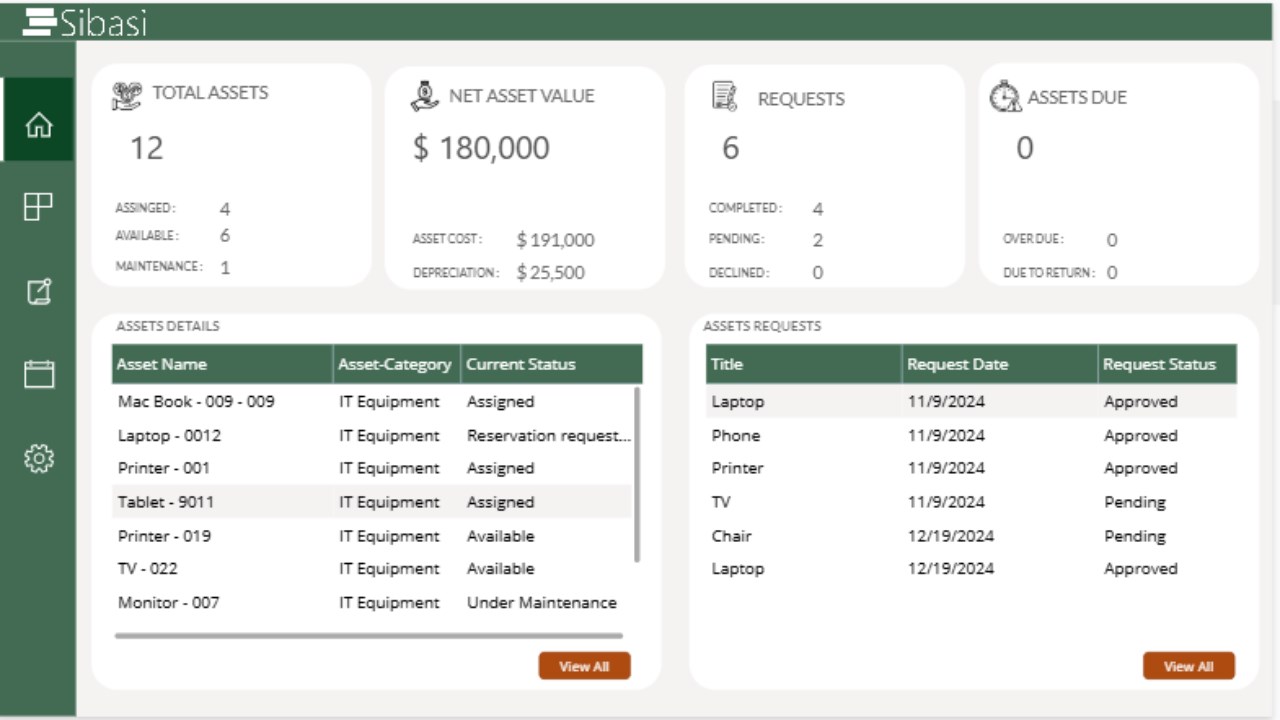Open the edit note icon in the sidebar
This screenshot has height=720, width=1280.
coord(38,291)
